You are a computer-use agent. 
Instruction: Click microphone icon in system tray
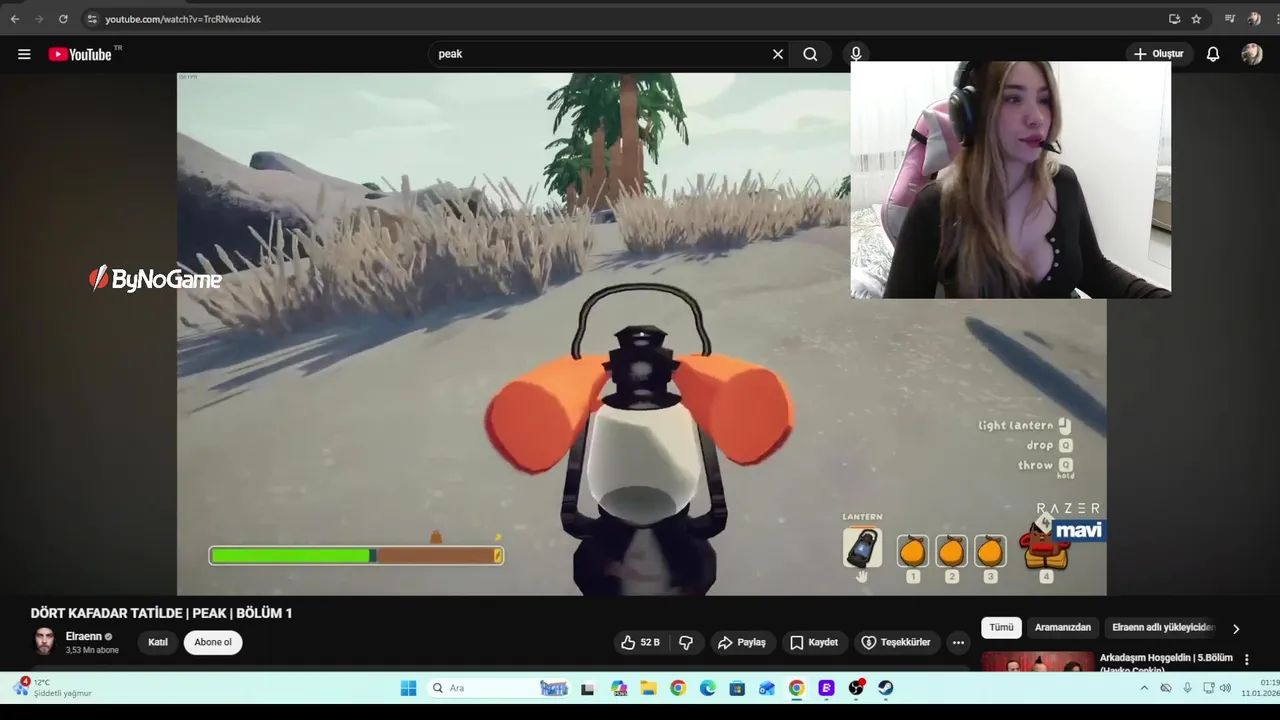click(x=1187, y=688)
